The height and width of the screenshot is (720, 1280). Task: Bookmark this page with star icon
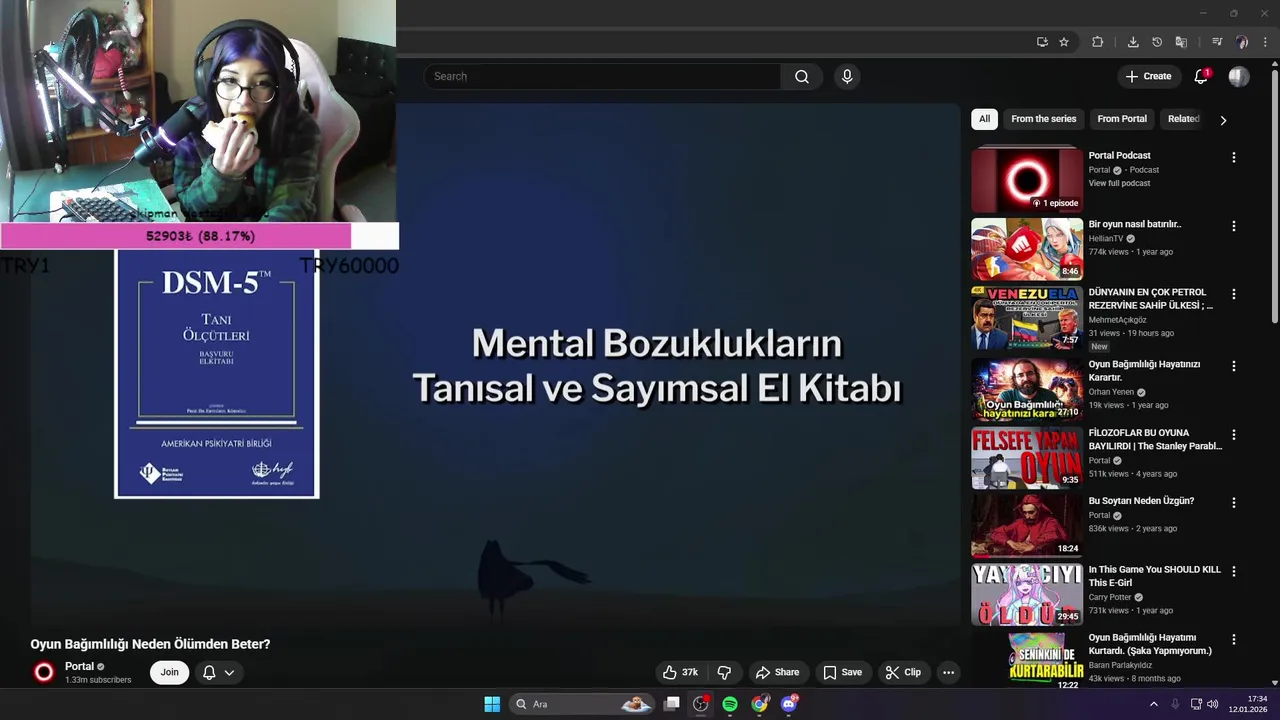click(1064, 42)
